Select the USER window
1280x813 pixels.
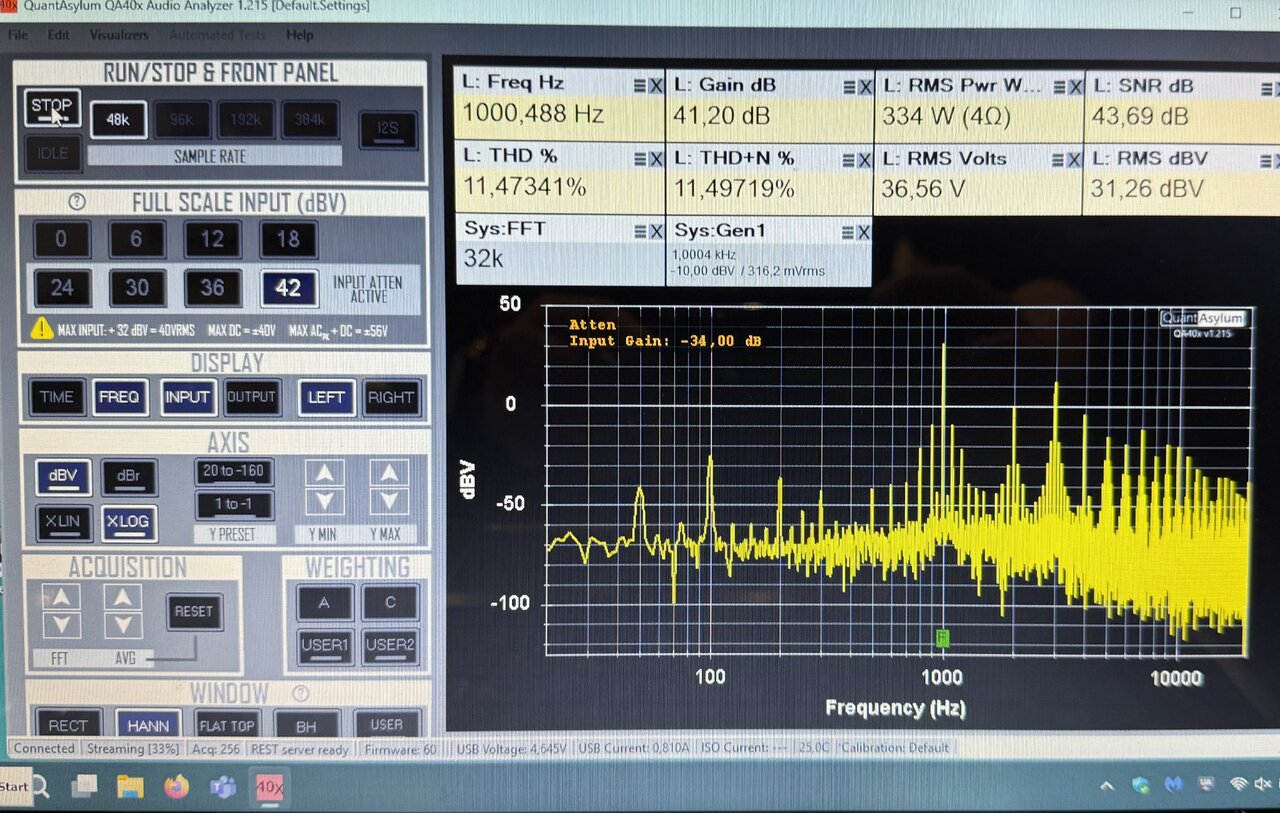[386, 725]
